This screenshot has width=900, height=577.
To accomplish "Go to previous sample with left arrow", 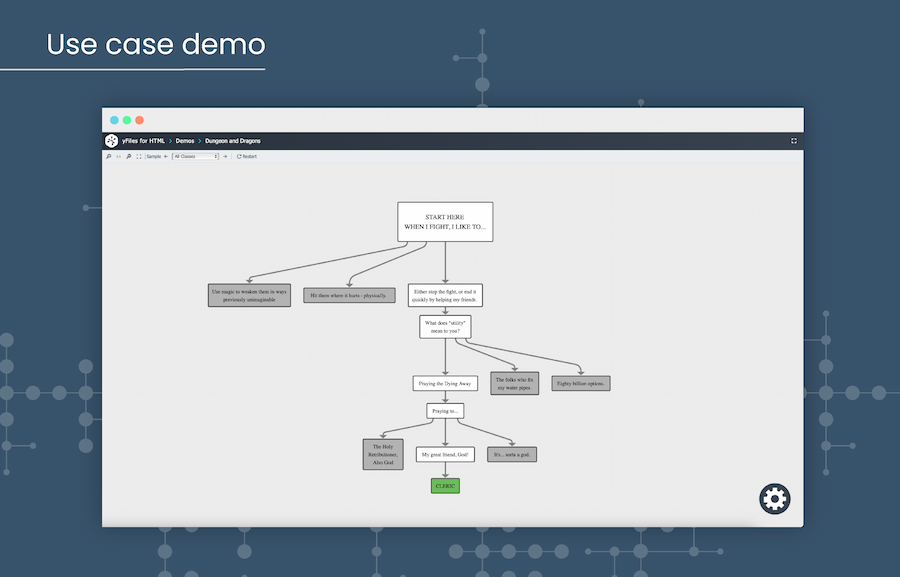I will [166, 156].
